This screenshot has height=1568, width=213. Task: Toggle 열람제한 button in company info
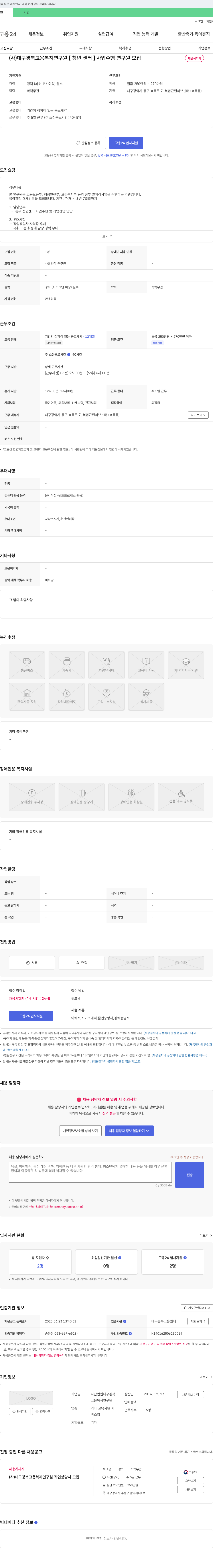pos(43,1412)
